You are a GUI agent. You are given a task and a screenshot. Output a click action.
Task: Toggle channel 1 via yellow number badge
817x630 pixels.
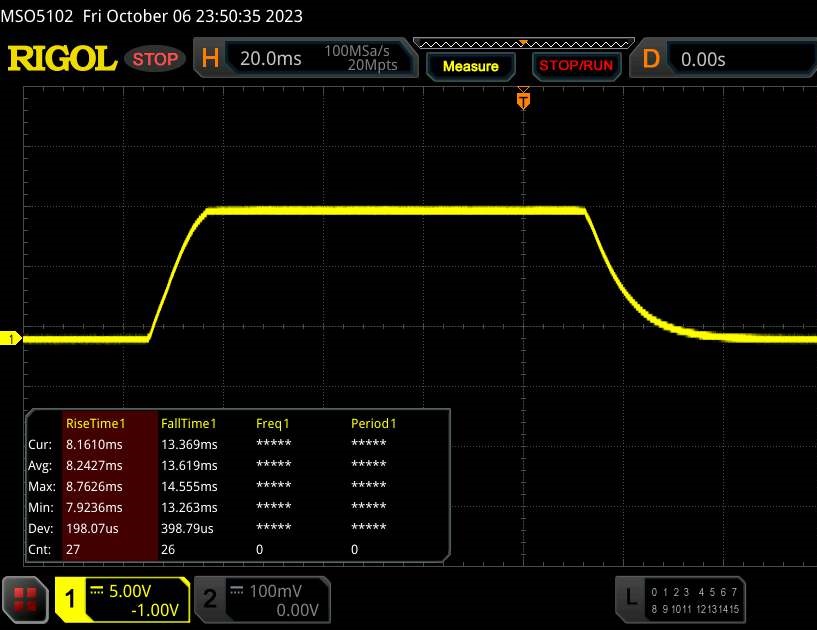pyautogui.click(x=70, y=599)
